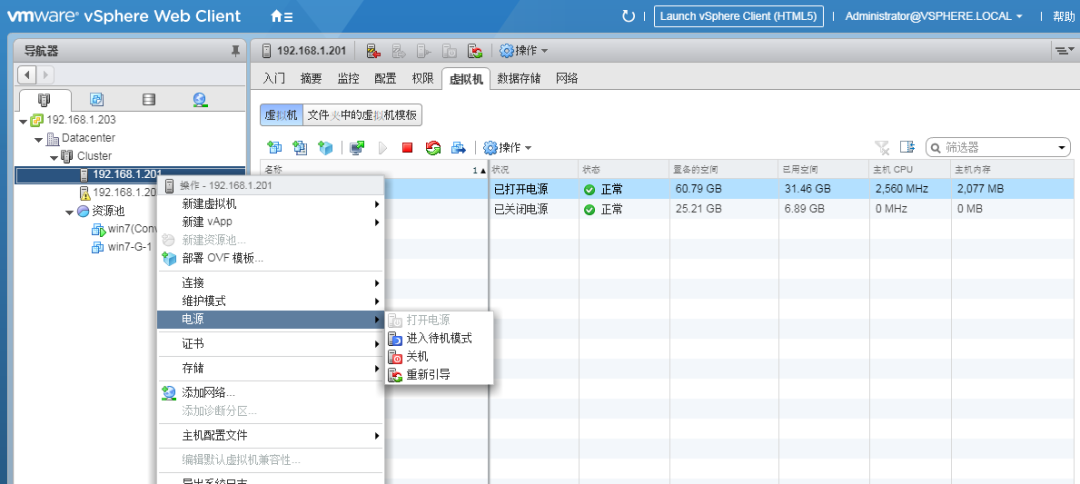1080x484 pixels.
Task: Collapse the Cluster tree node
Action: tap(54, 156)
